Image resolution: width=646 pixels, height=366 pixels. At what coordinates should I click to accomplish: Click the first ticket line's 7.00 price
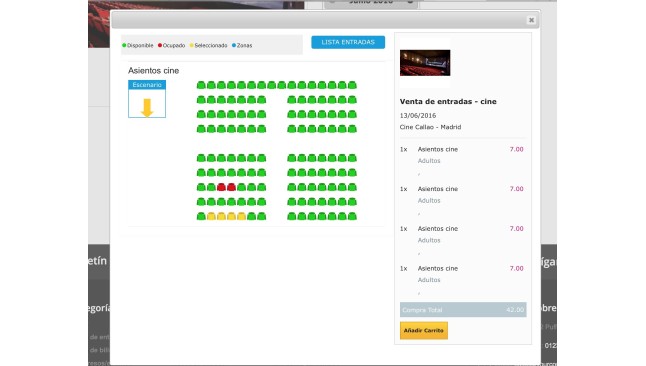pos(516,149)
